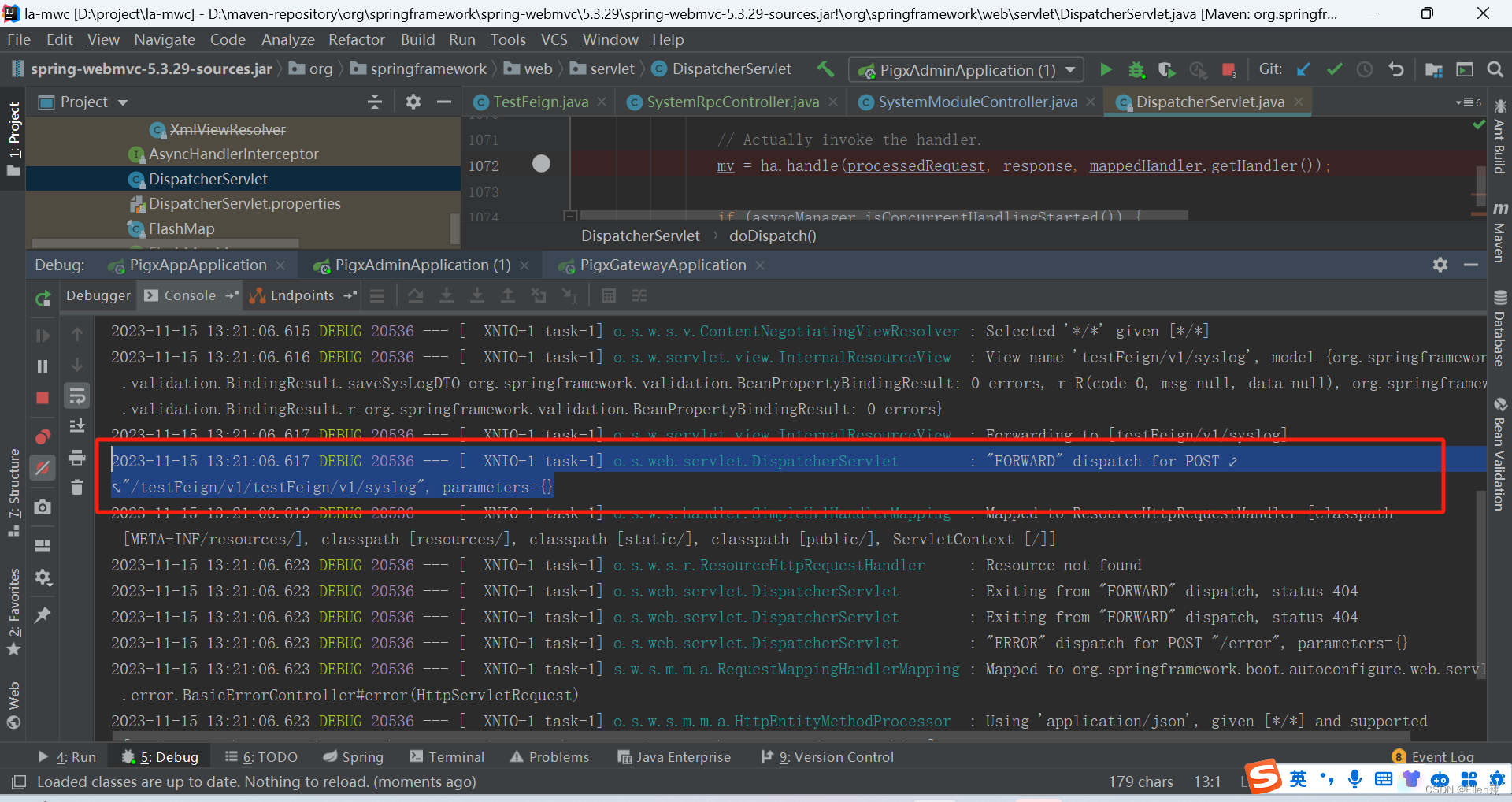The width and height of the screenshot is (1512, 802).
Task: Open the Refactor menu
Action: (x=357, y=39)
